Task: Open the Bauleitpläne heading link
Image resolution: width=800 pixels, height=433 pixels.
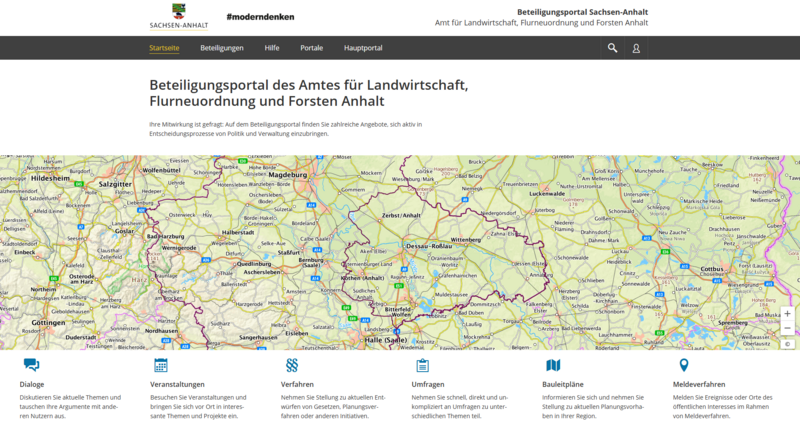Action: 563,385
